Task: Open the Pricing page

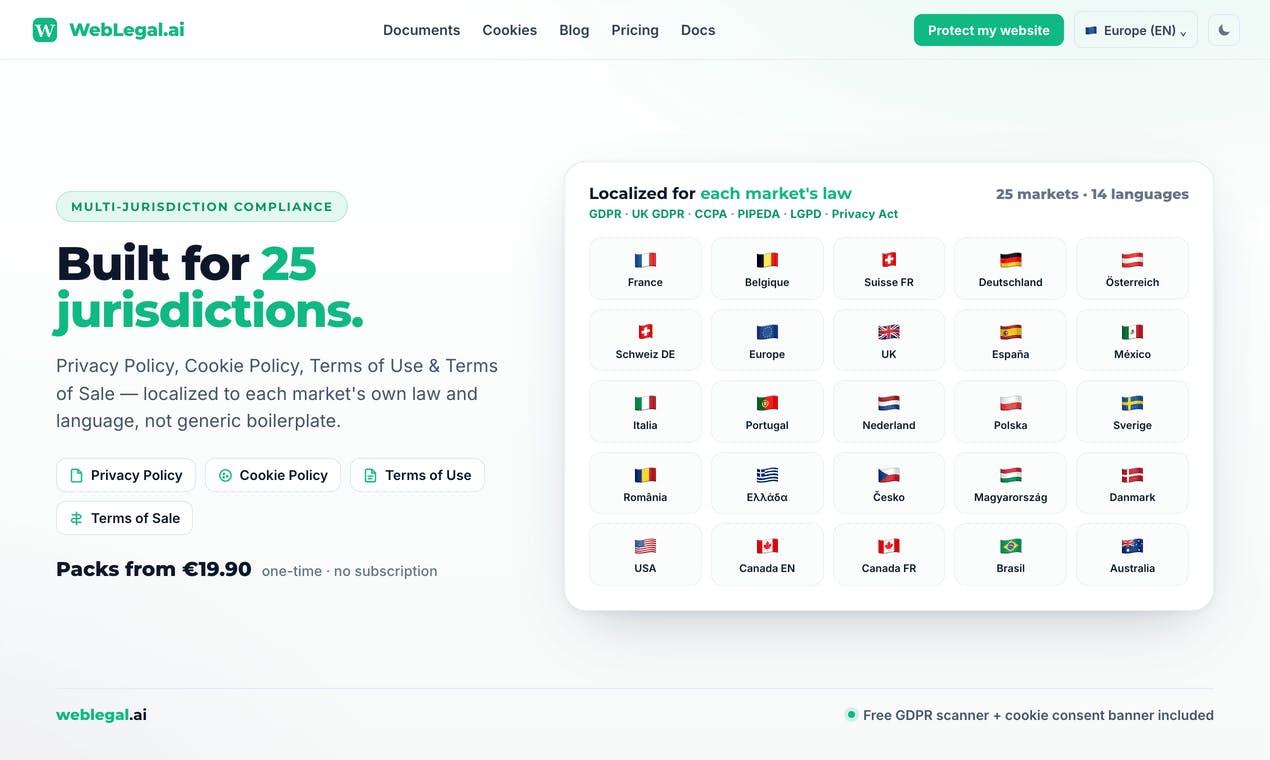Action: point(635,30)
